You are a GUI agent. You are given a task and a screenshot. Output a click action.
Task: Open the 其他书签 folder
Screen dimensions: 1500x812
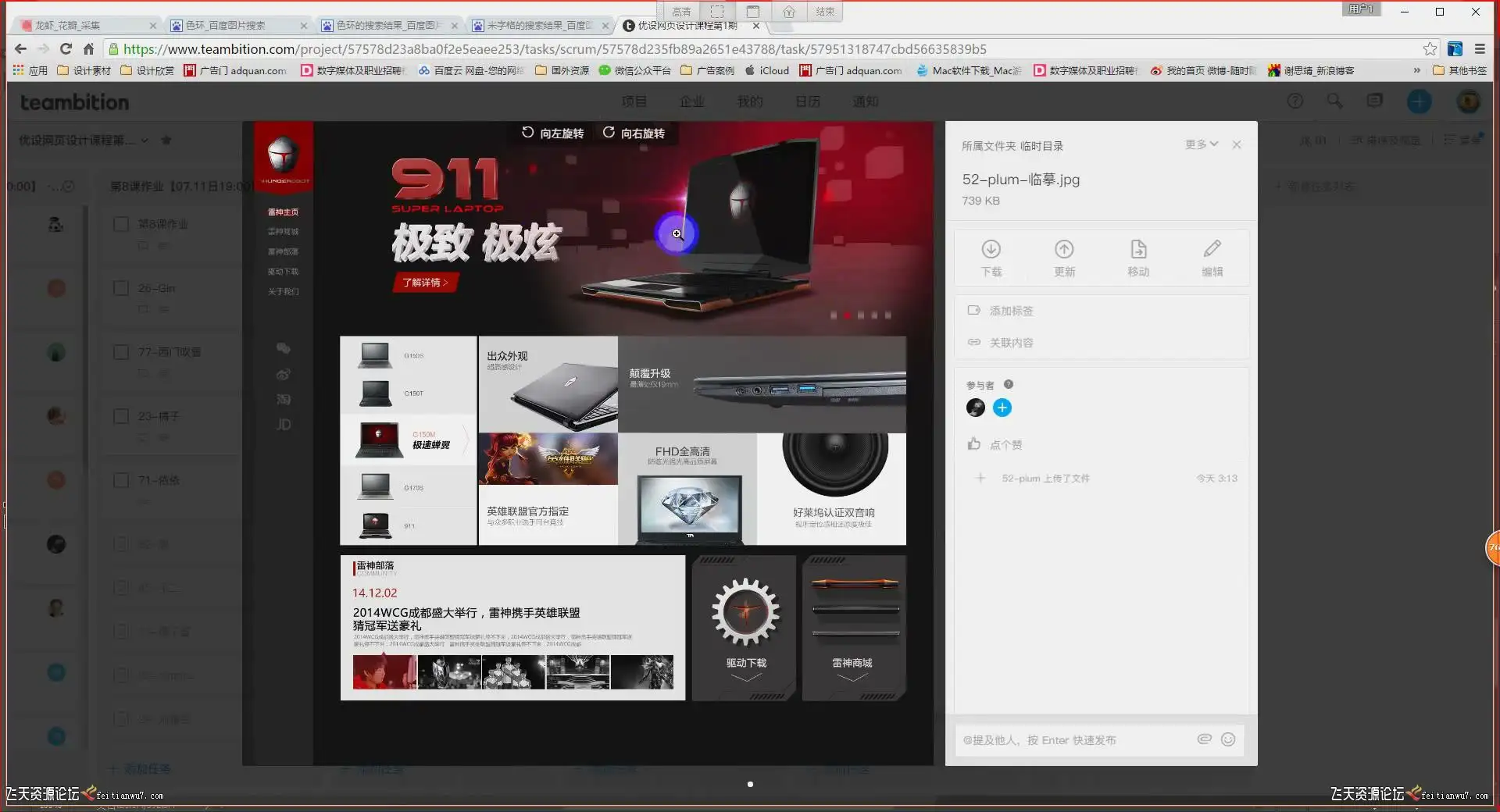[1459, 70]
